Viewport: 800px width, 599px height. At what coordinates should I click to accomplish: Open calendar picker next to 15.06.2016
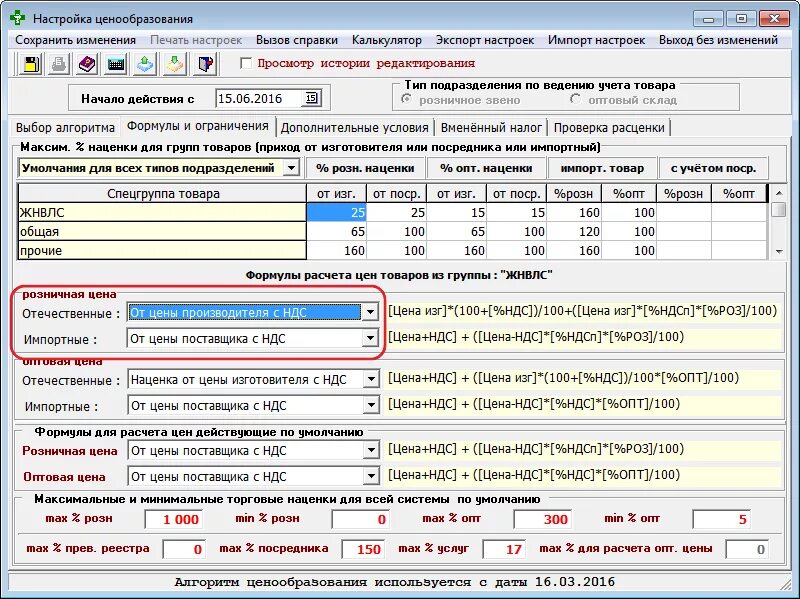coord(311,98)
